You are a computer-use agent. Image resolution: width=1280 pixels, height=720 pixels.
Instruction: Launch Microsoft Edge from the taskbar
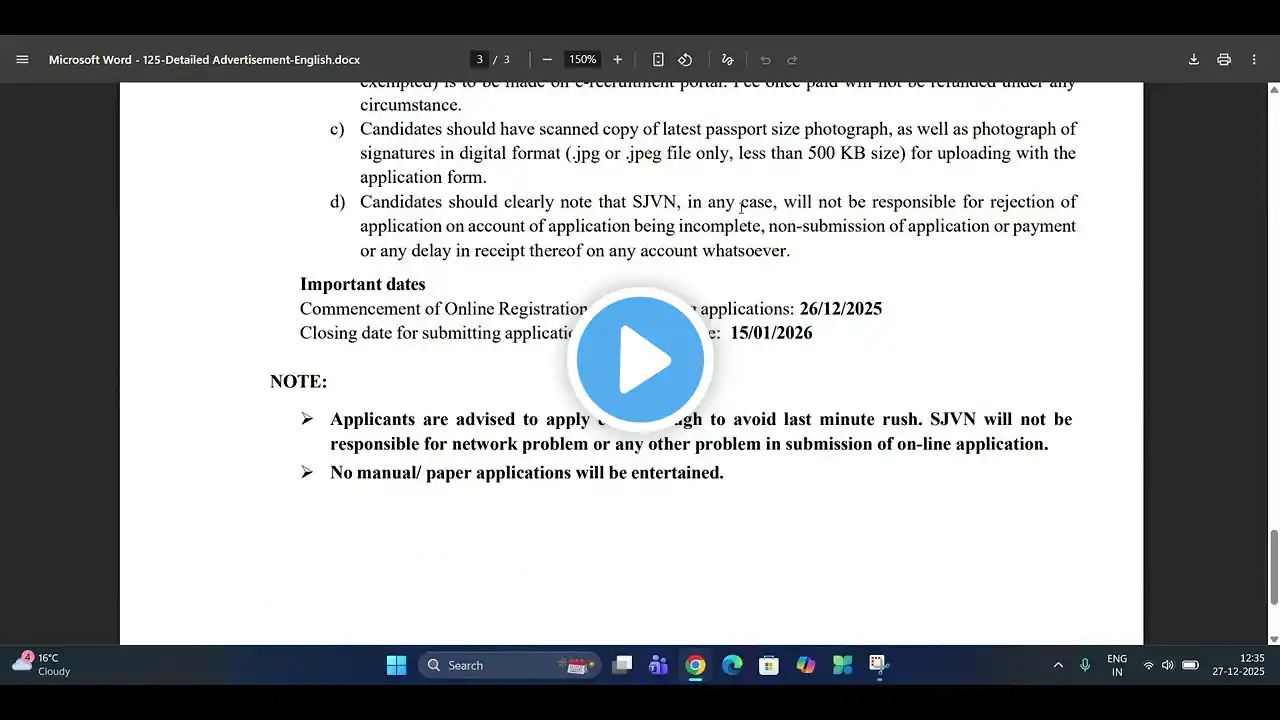pos(732,665)
